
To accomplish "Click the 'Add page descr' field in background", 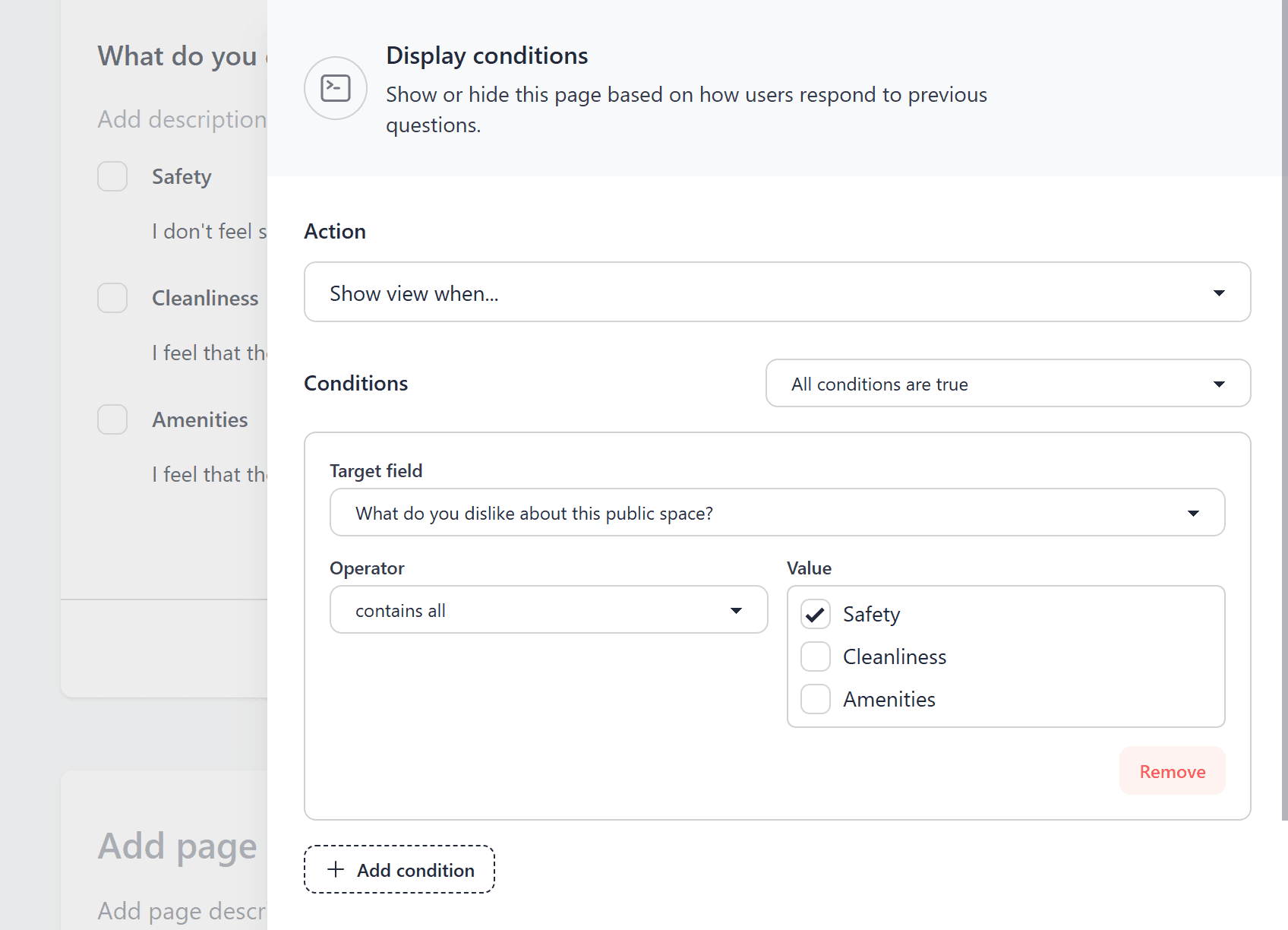I will [x=182, y=910].
